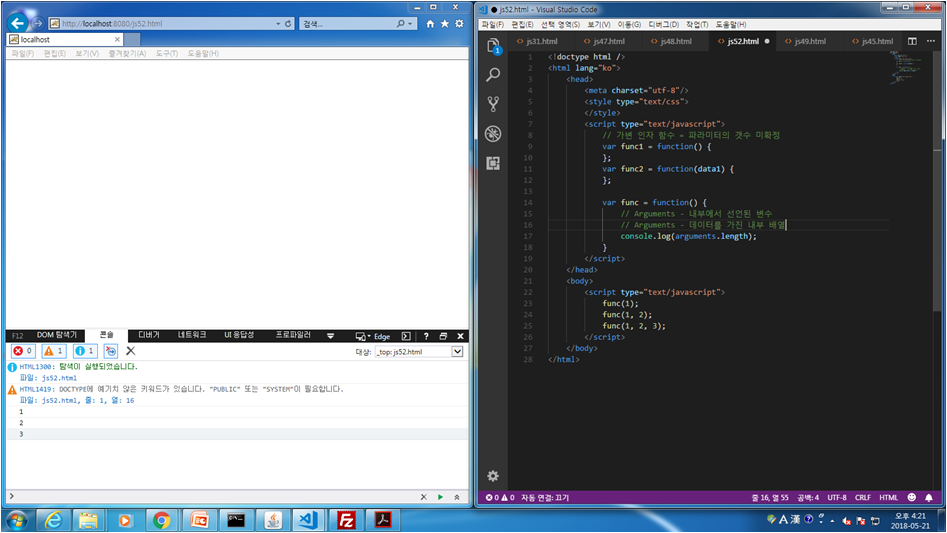Change the CRLF line ending in status bar
Image resolution: width=947 pixels, height=533 pixels.
862,497
